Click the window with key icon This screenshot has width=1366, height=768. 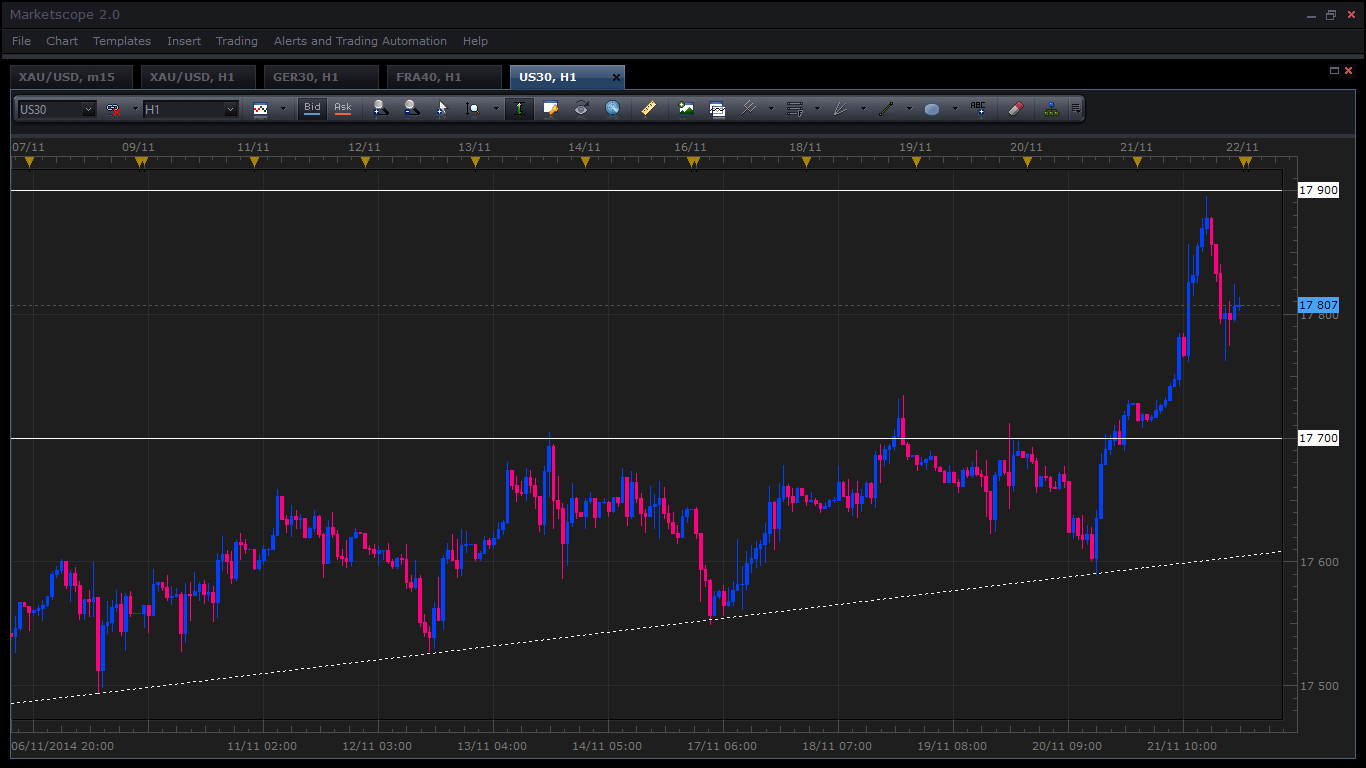click(550, 109)
